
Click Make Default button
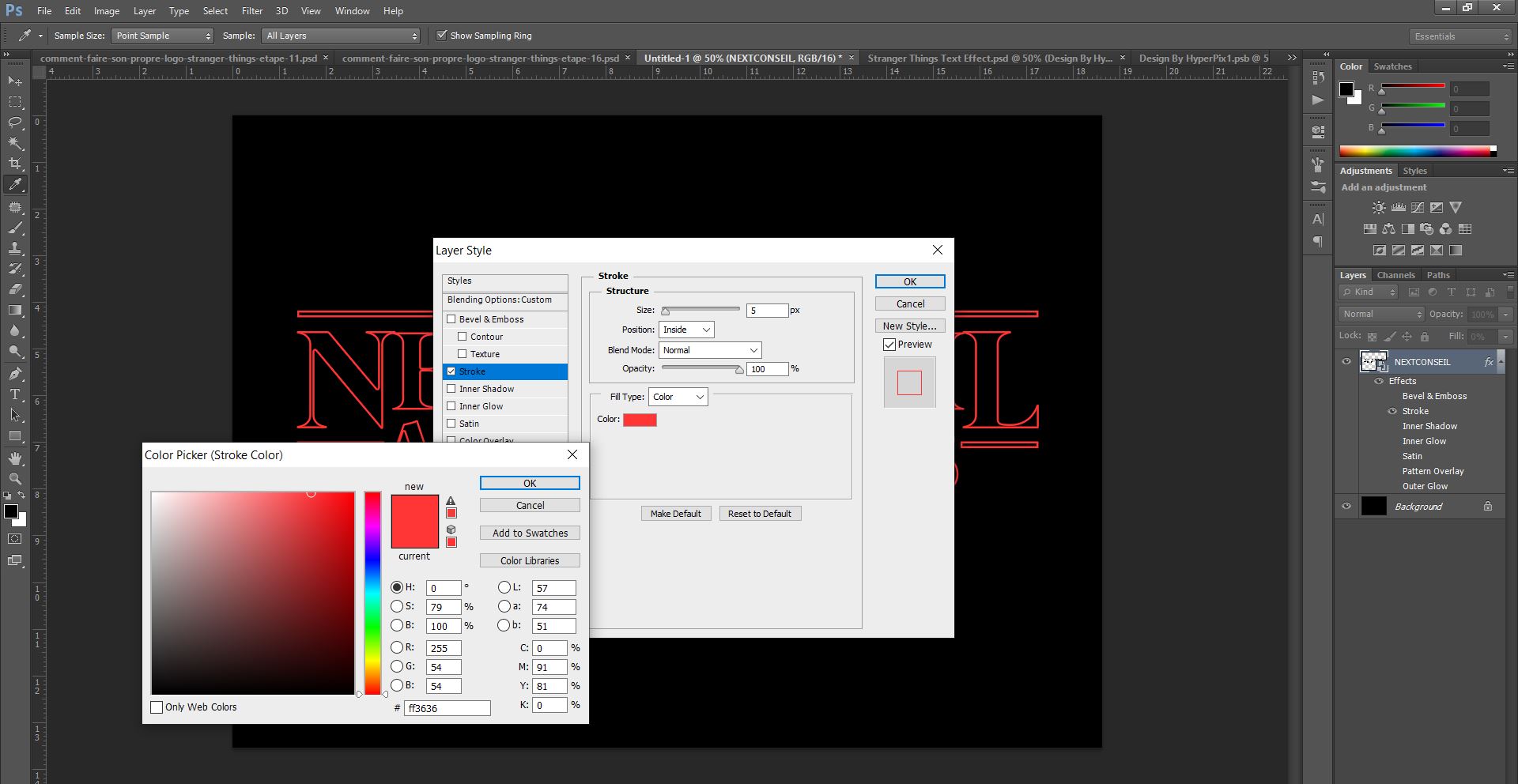[x=676, y=514]
